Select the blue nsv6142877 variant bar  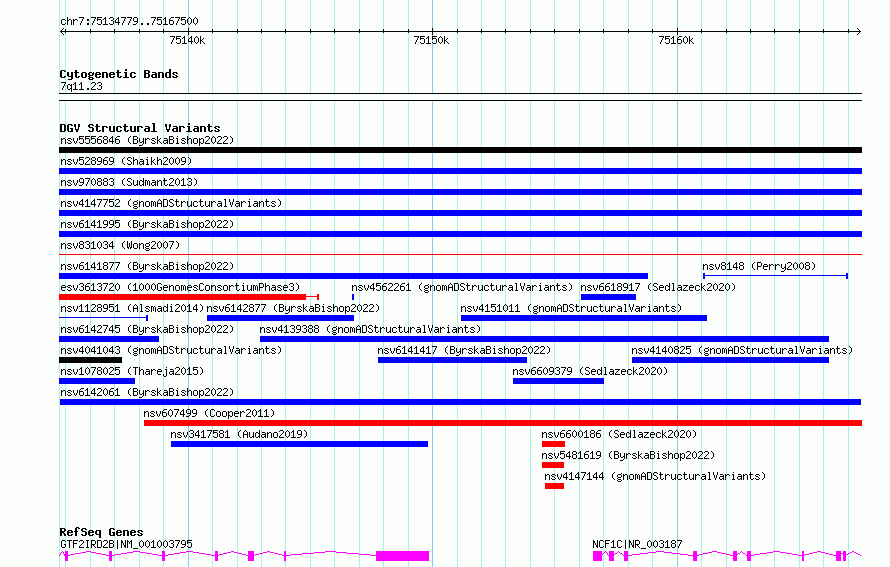[280, 318]
